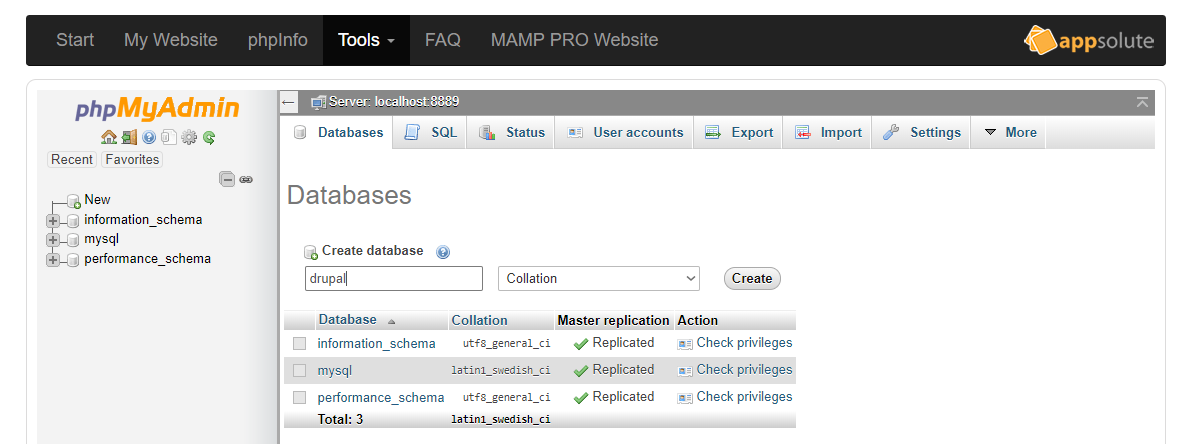Open the Collation dropdown
The height and width of the screenshot is (444, 1202).
click(x=598, y=278)
